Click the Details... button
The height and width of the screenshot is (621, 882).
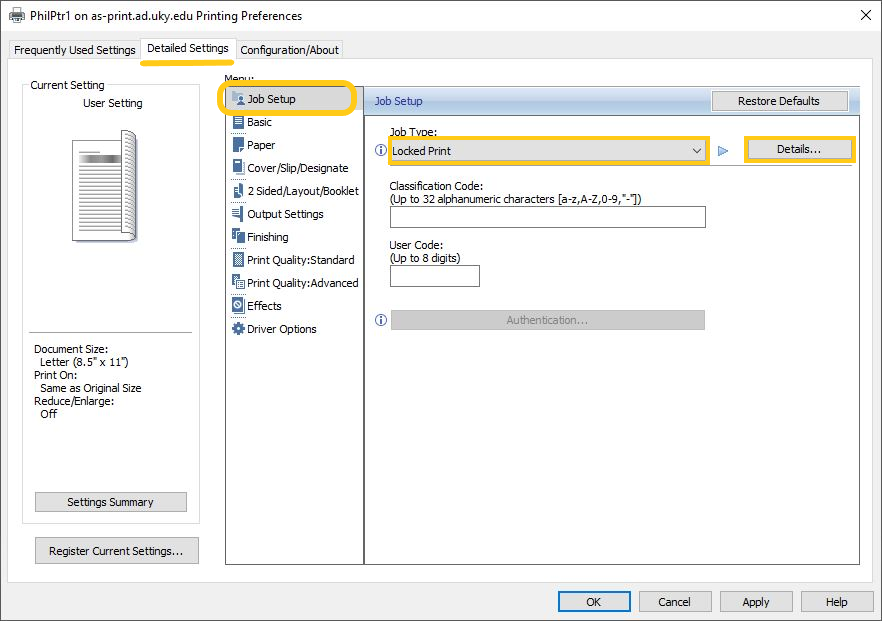coord(799,150)
